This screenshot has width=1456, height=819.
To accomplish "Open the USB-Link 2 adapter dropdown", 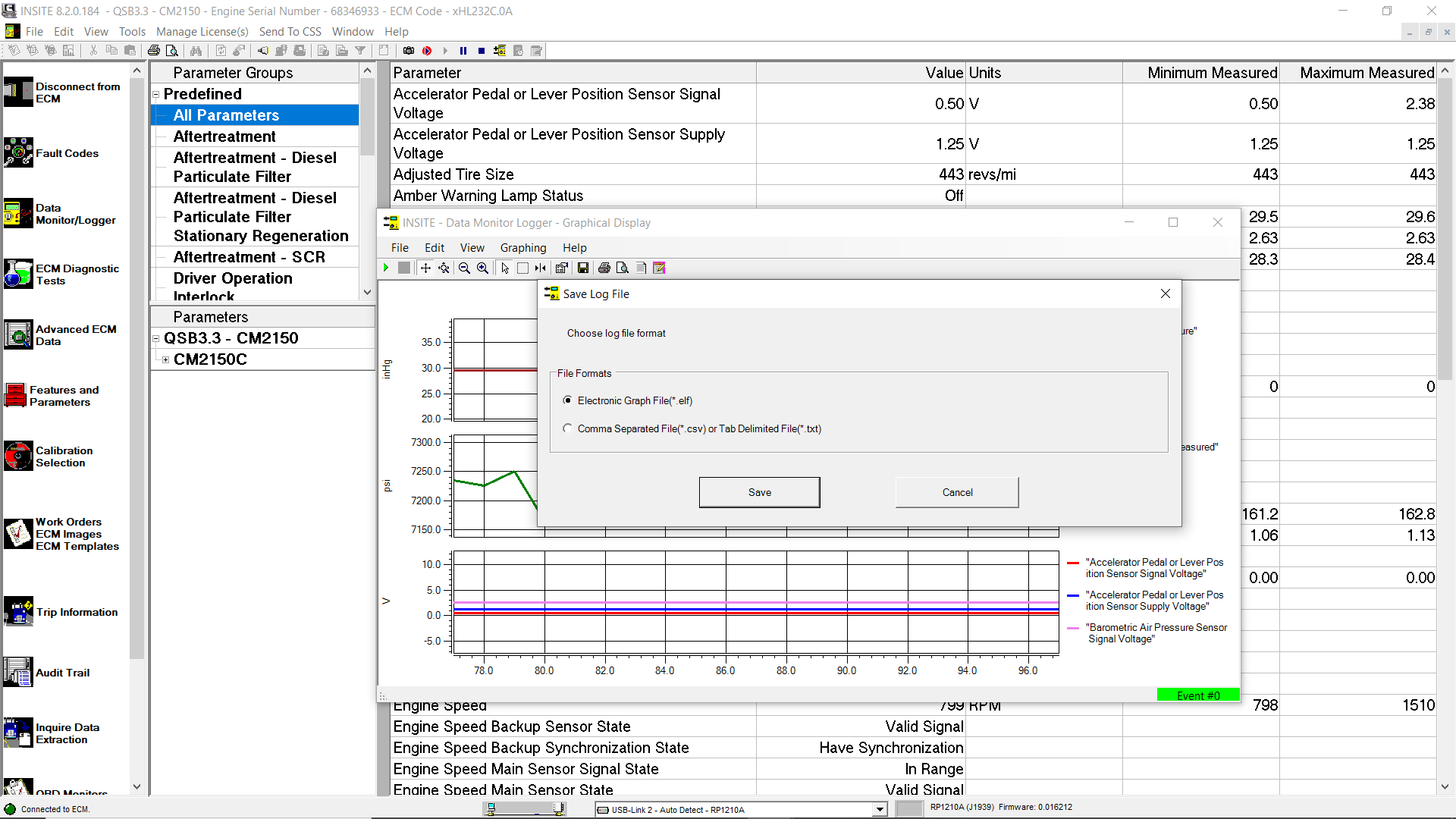I will pyautogui.click(x=880, y=809).
